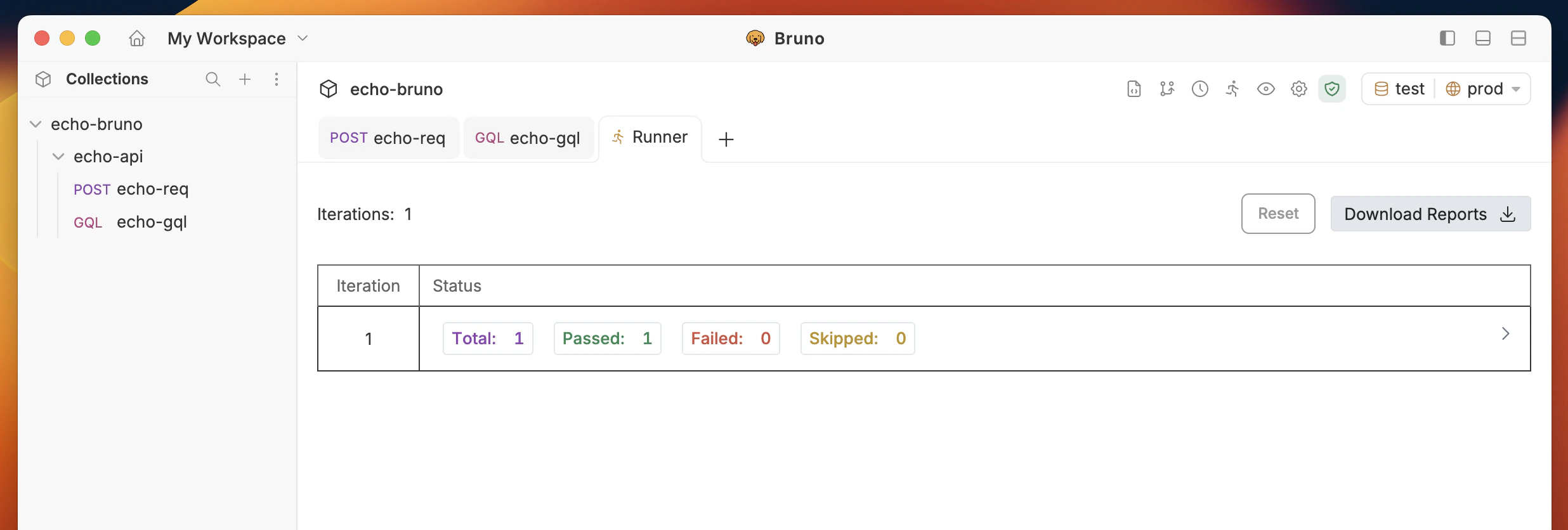Open search in the Collections sidebar
The width and height of the screenshot is (1568, 530).
coord(212,79)
